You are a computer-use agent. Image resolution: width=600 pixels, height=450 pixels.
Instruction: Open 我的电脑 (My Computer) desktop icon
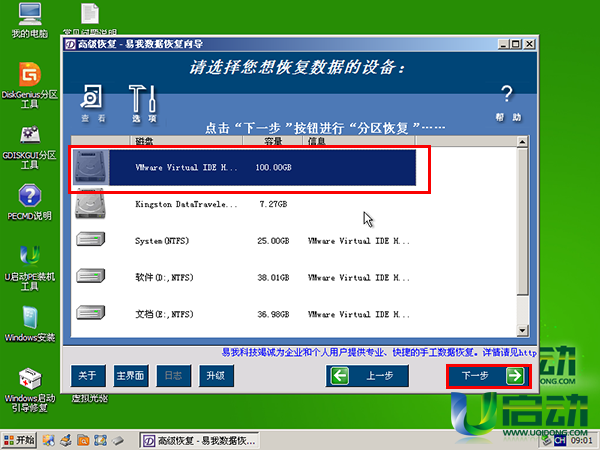[29, 21]
